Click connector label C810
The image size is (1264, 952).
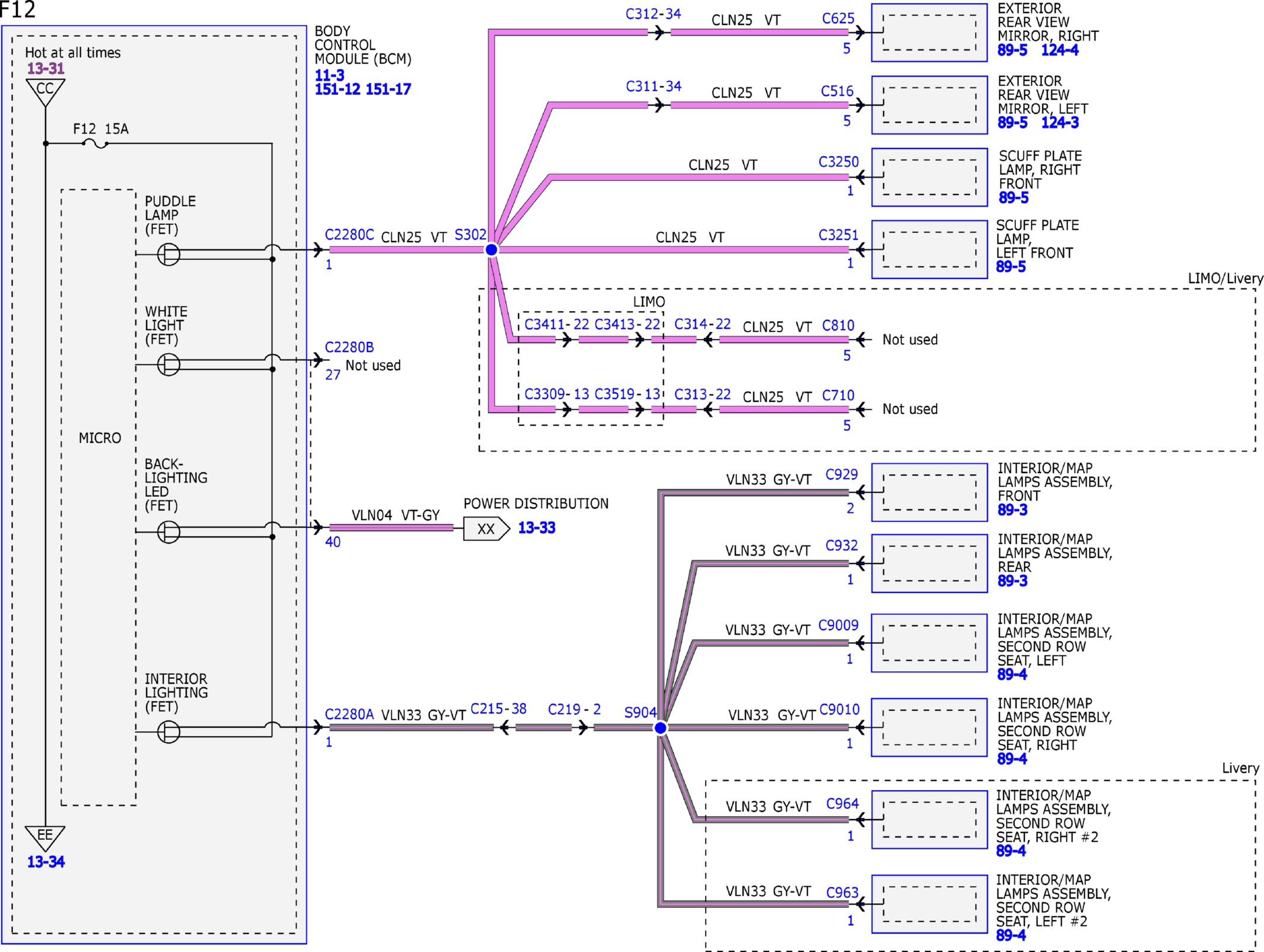pyautogui.click(x=838, y=326)
